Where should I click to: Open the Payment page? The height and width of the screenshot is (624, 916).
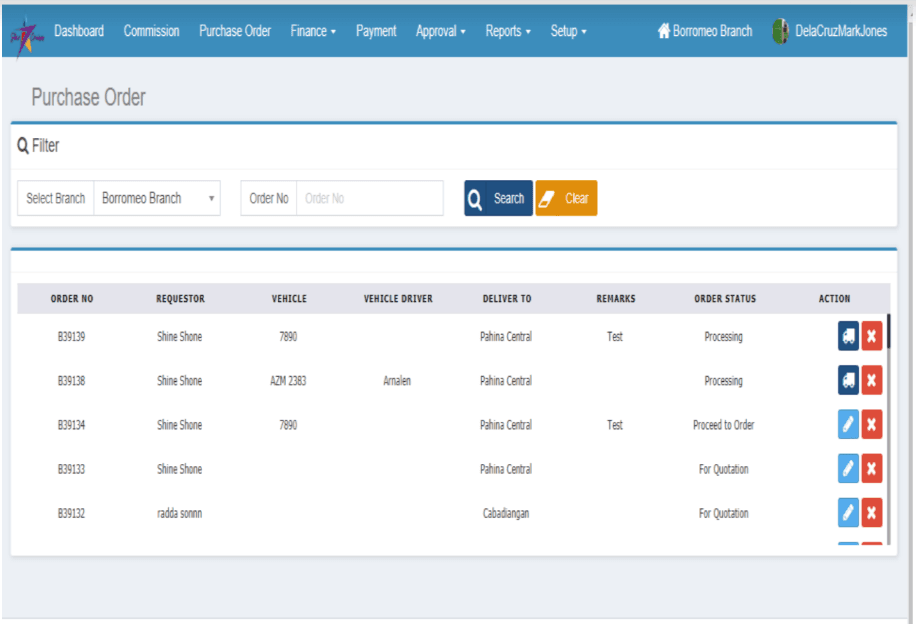click(376, 31)
